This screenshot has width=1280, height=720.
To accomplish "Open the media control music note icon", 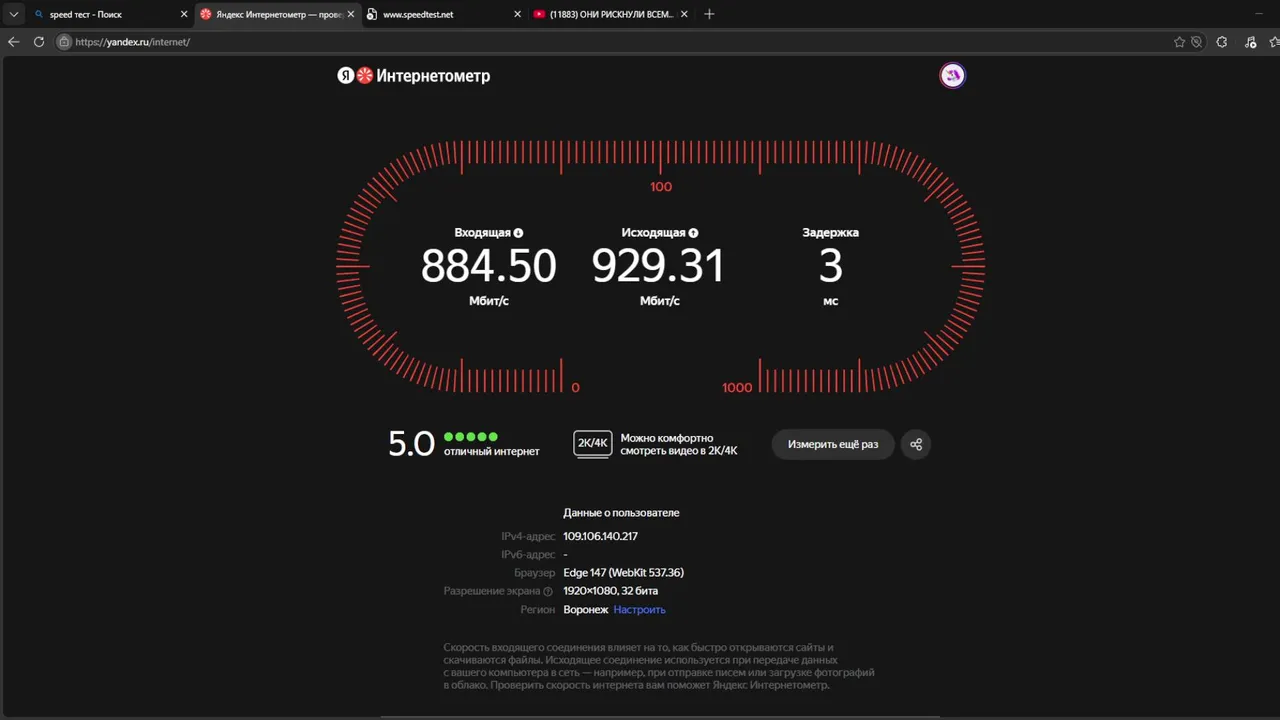I will click(1250, 42).
